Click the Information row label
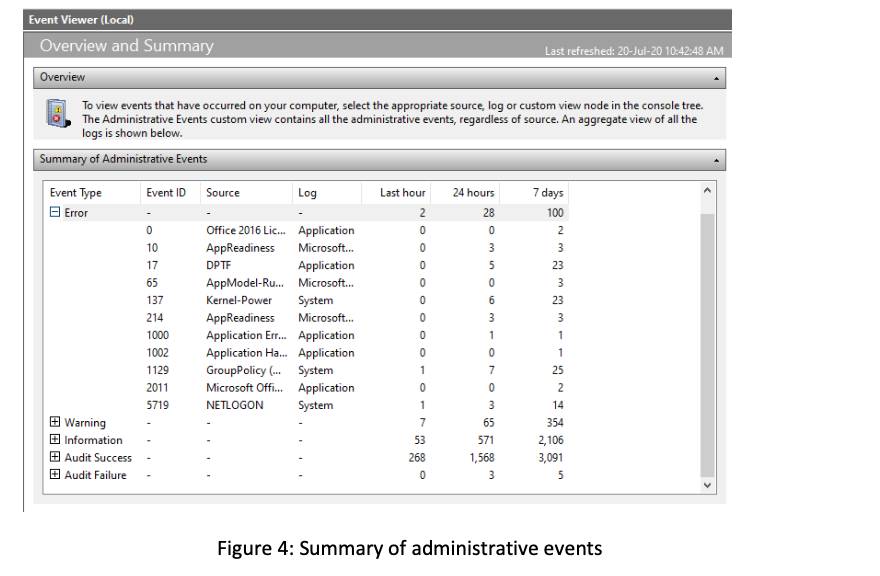This screenshot has width=880, height=576. (x=93, y=440)
